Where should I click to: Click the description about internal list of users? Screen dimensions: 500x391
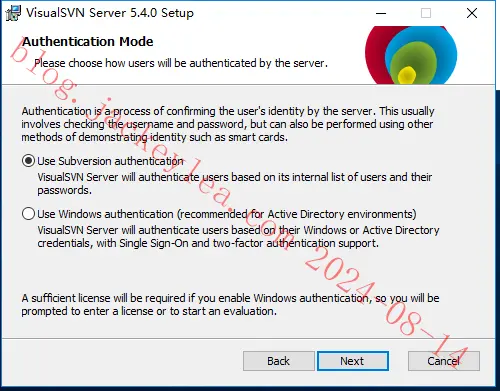tap(235, 183)
